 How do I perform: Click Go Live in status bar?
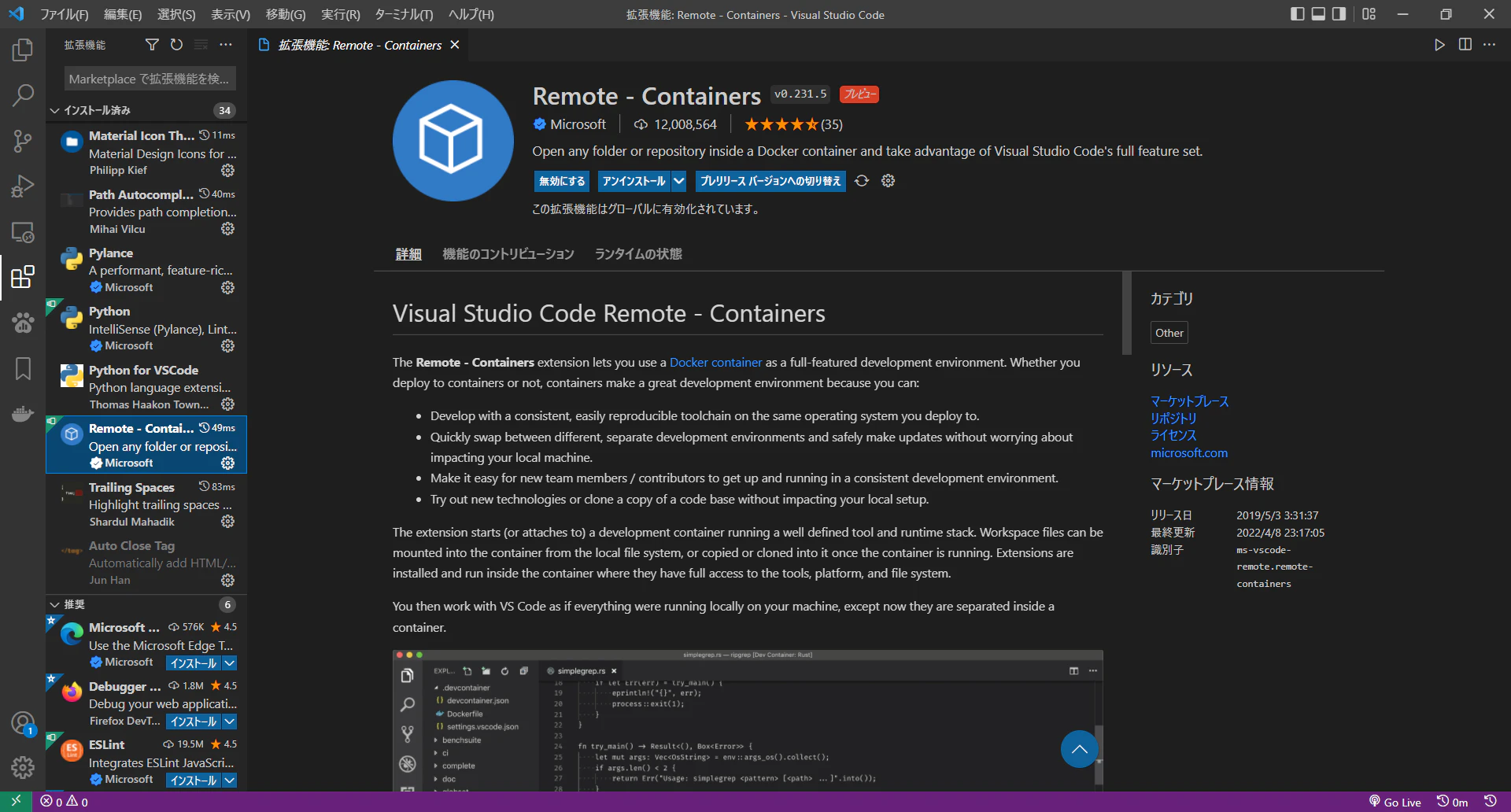click(x=1395, y=802)
